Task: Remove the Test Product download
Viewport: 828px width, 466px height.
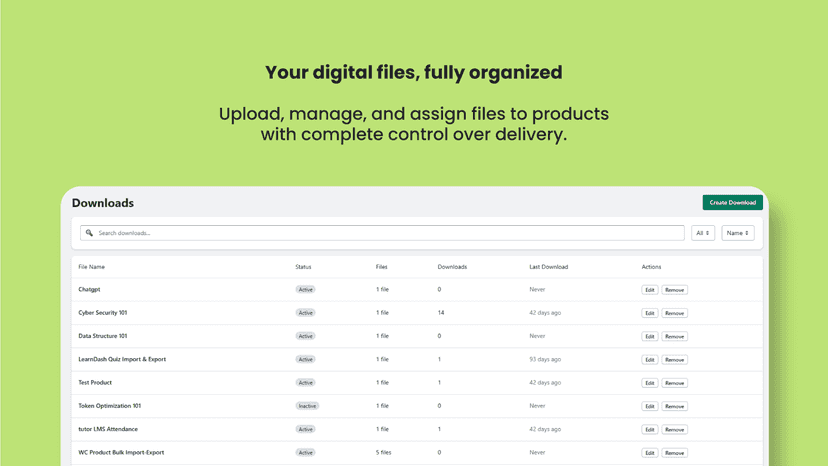Action: 674,383
